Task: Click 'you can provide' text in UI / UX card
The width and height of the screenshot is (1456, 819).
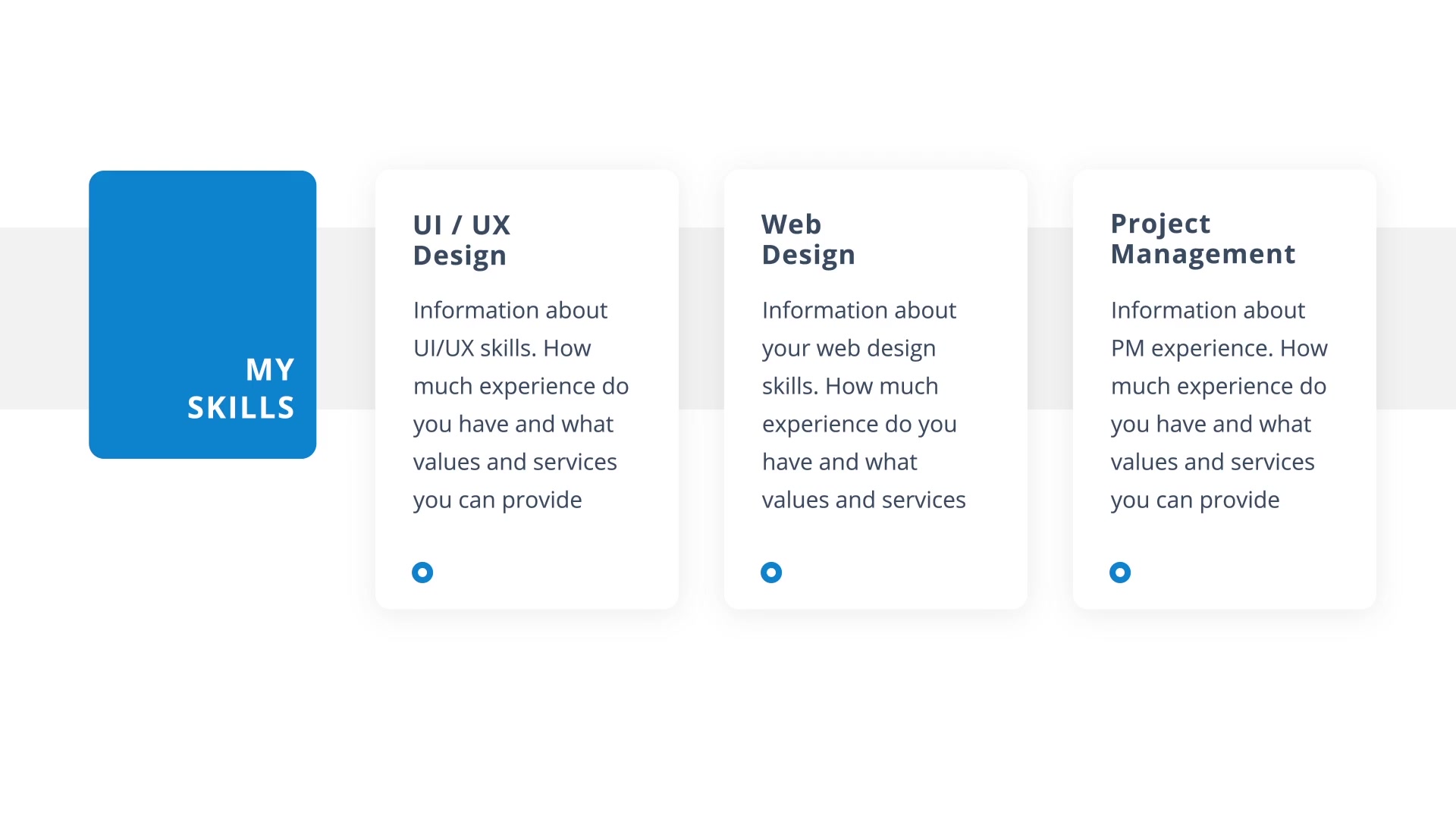Action: [497, 500]
